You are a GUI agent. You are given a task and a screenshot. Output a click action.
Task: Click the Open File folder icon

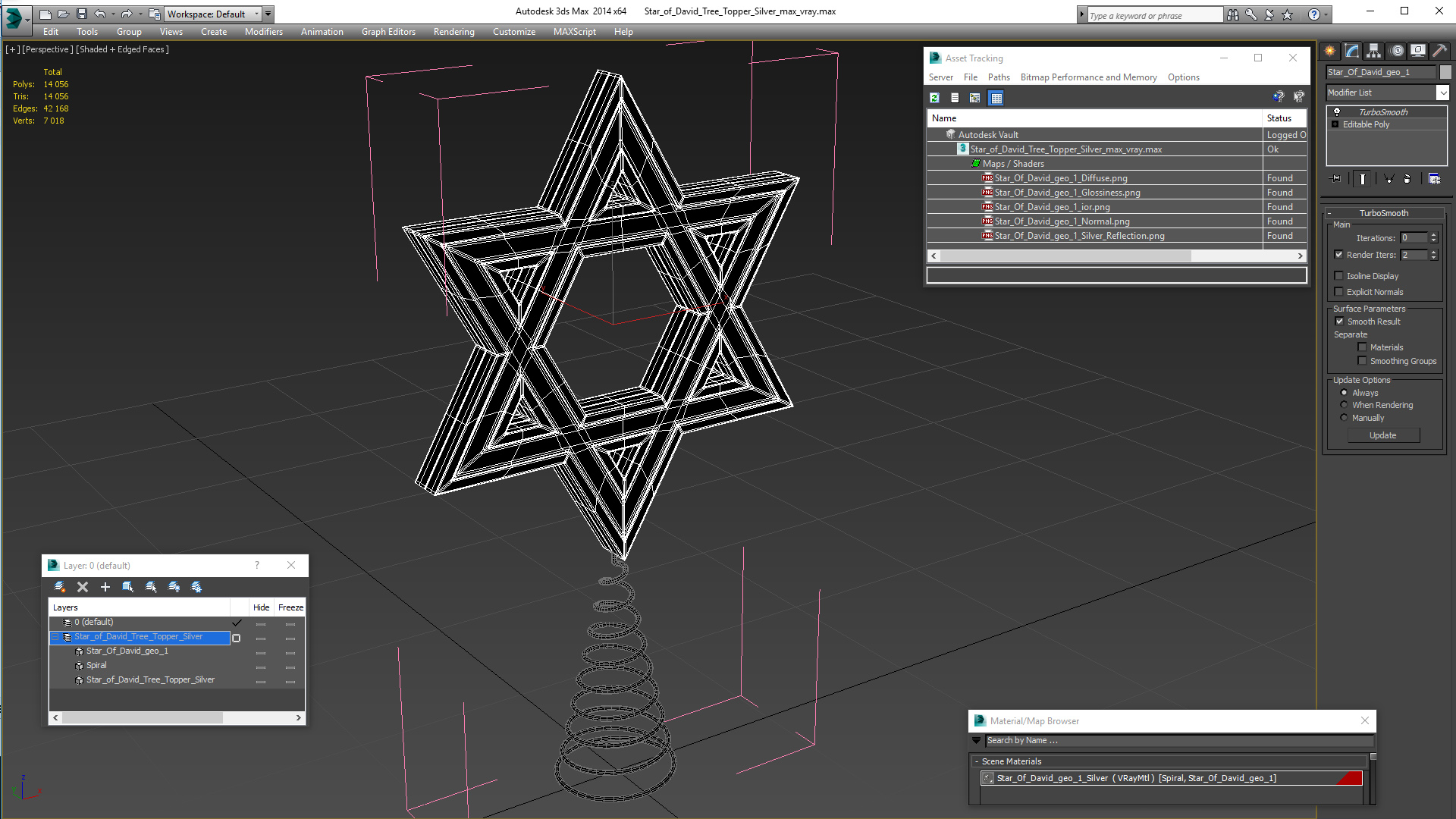coord(64,14)
